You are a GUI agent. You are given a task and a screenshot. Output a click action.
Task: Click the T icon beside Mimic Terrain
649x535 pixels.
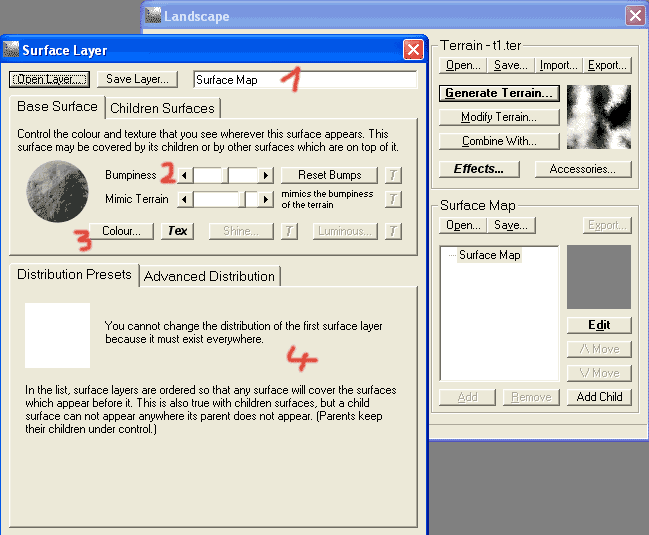[x=393, y=199]
